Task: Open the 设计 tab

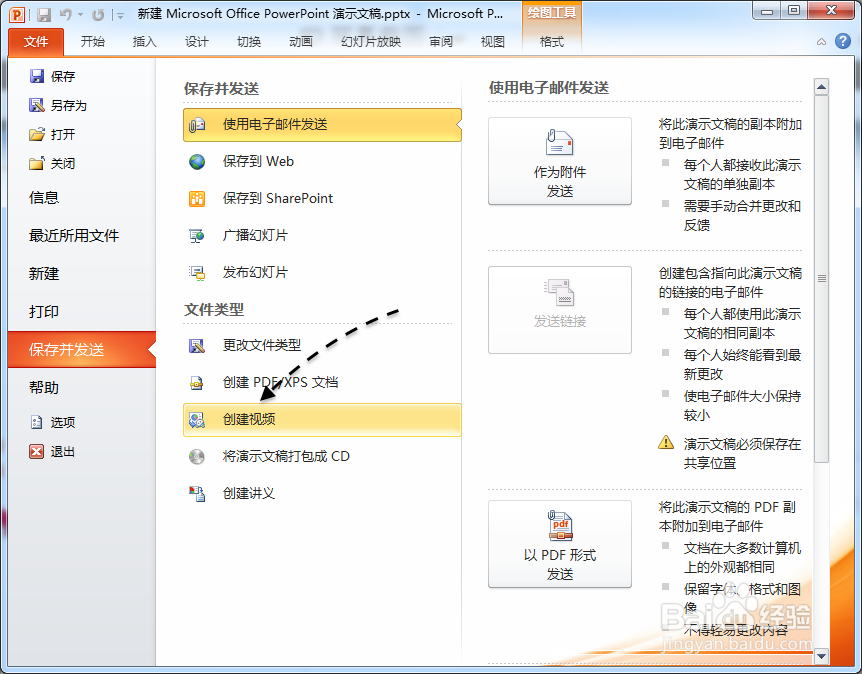Action: pos(196,42)
